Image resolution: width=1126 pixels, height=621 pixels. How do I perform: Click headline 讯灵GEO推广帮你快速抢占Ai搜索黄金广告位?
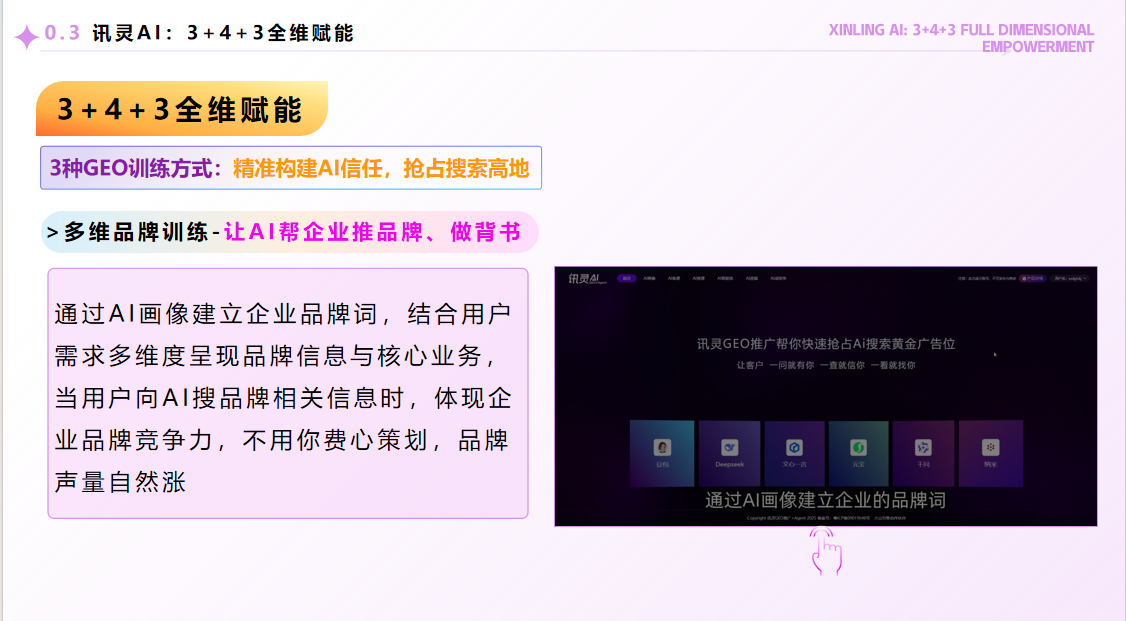pyautogui.click(x=826, y=344)
